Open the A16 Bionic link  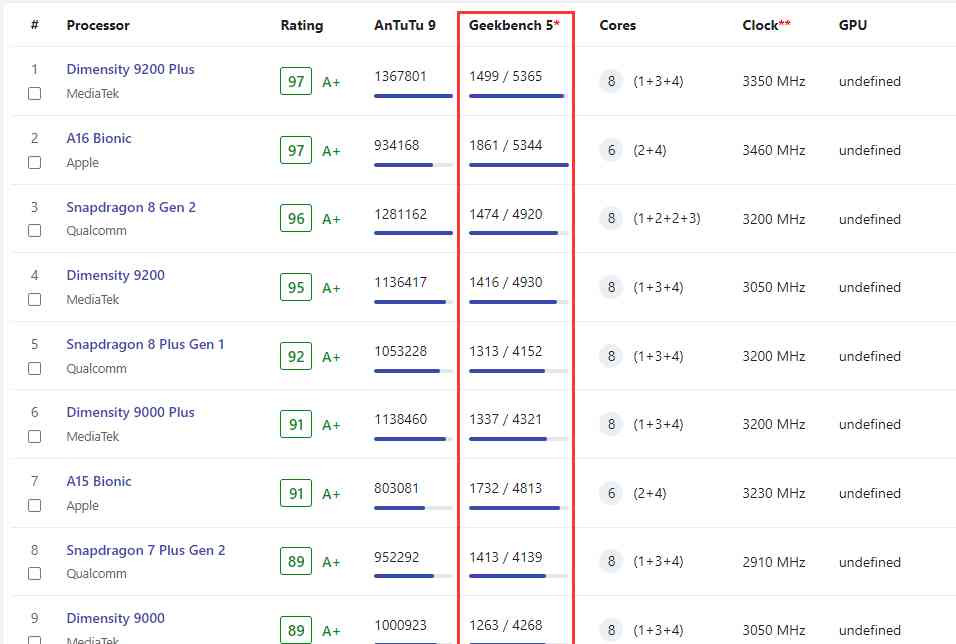(99, 138)
